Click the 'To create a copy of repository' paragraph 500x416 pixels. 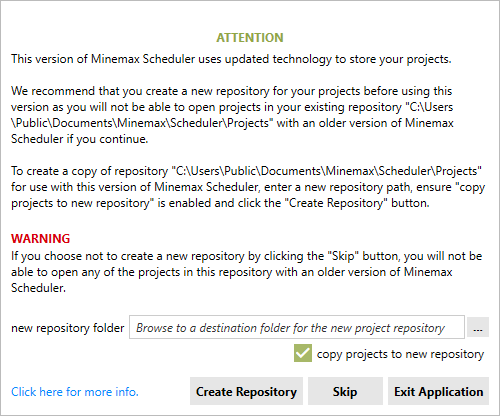click(x=248, y=187)
